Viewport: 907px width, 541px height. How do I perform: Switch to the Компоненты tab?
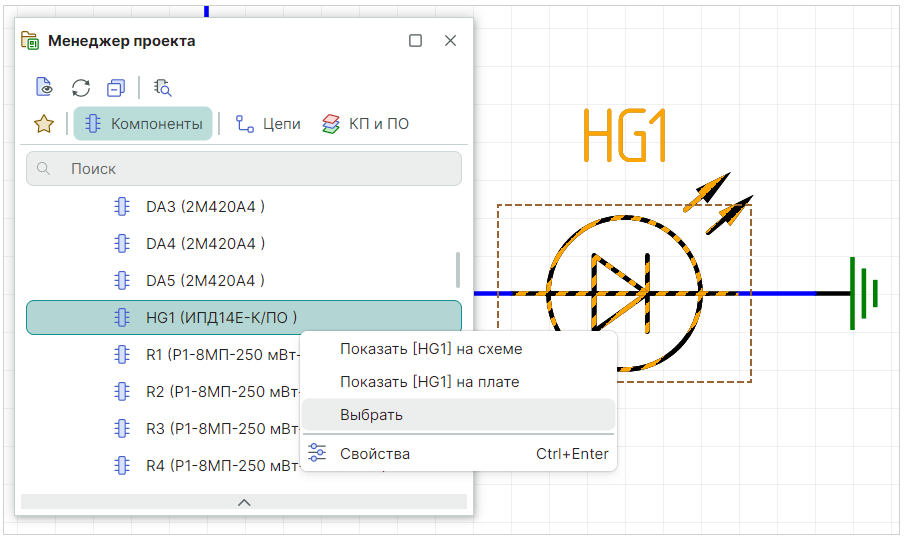143,124
